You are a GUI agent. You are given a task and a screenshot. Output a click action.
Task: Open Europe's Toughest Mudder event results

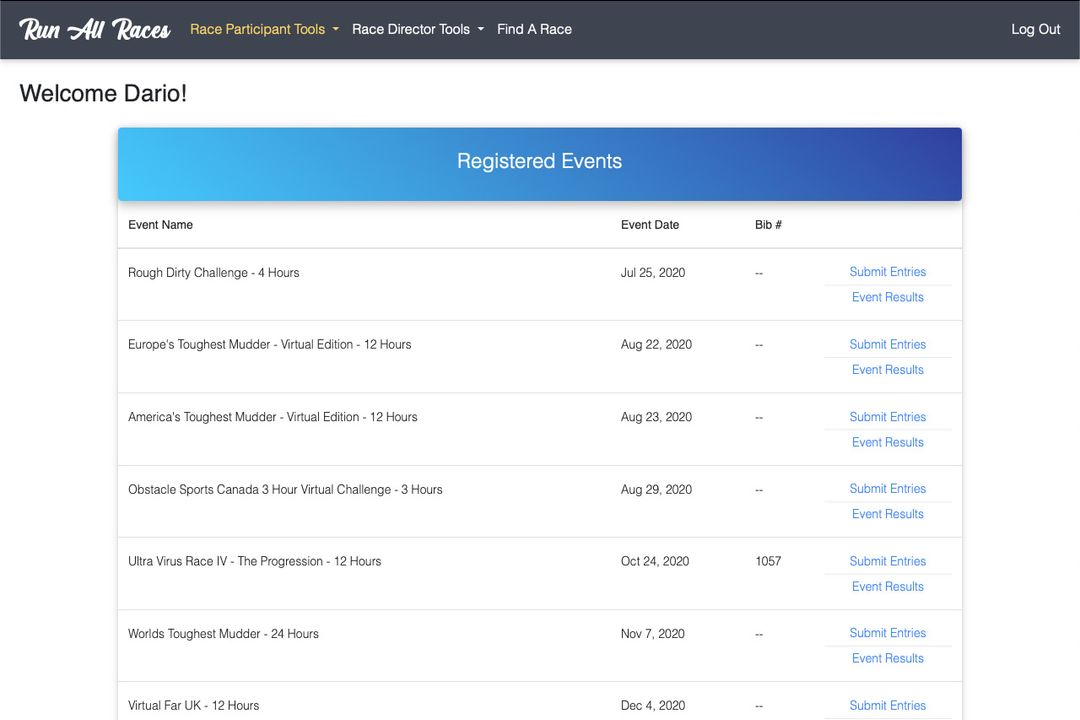[887, 369]
